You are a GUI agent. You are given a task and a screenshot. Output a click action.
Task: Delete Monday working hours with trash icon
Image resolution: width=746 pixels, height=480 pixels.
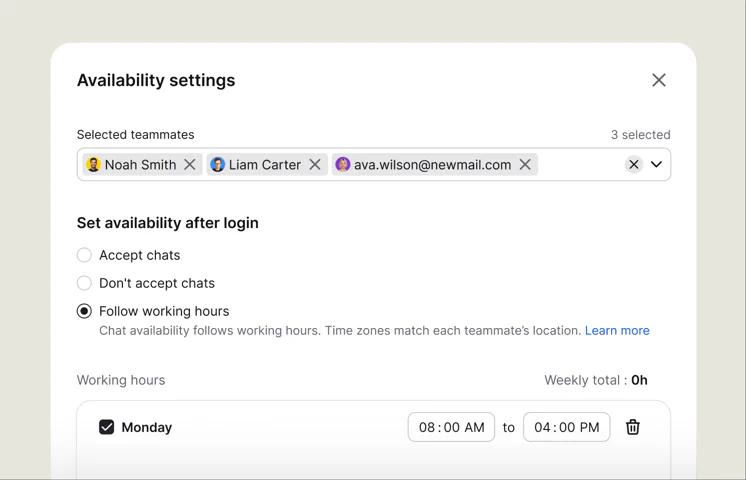pos(633,427)
